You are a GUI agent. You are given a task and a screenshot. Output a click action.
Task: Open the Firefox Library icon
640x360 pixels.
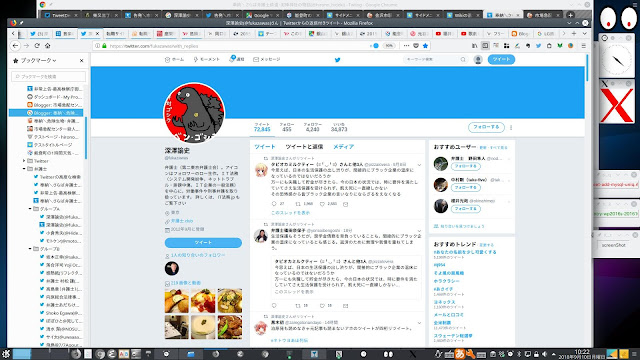474,46
